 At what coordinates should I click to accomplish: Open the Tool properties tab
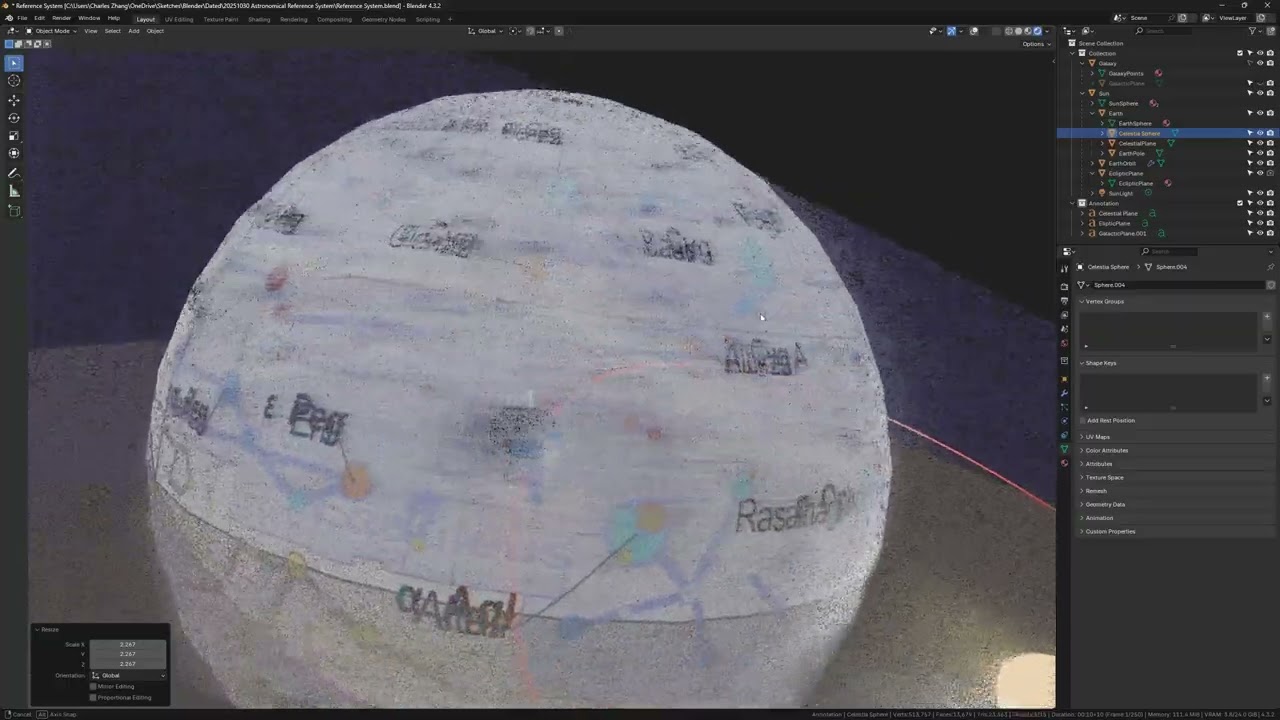tap(1064, 269)
